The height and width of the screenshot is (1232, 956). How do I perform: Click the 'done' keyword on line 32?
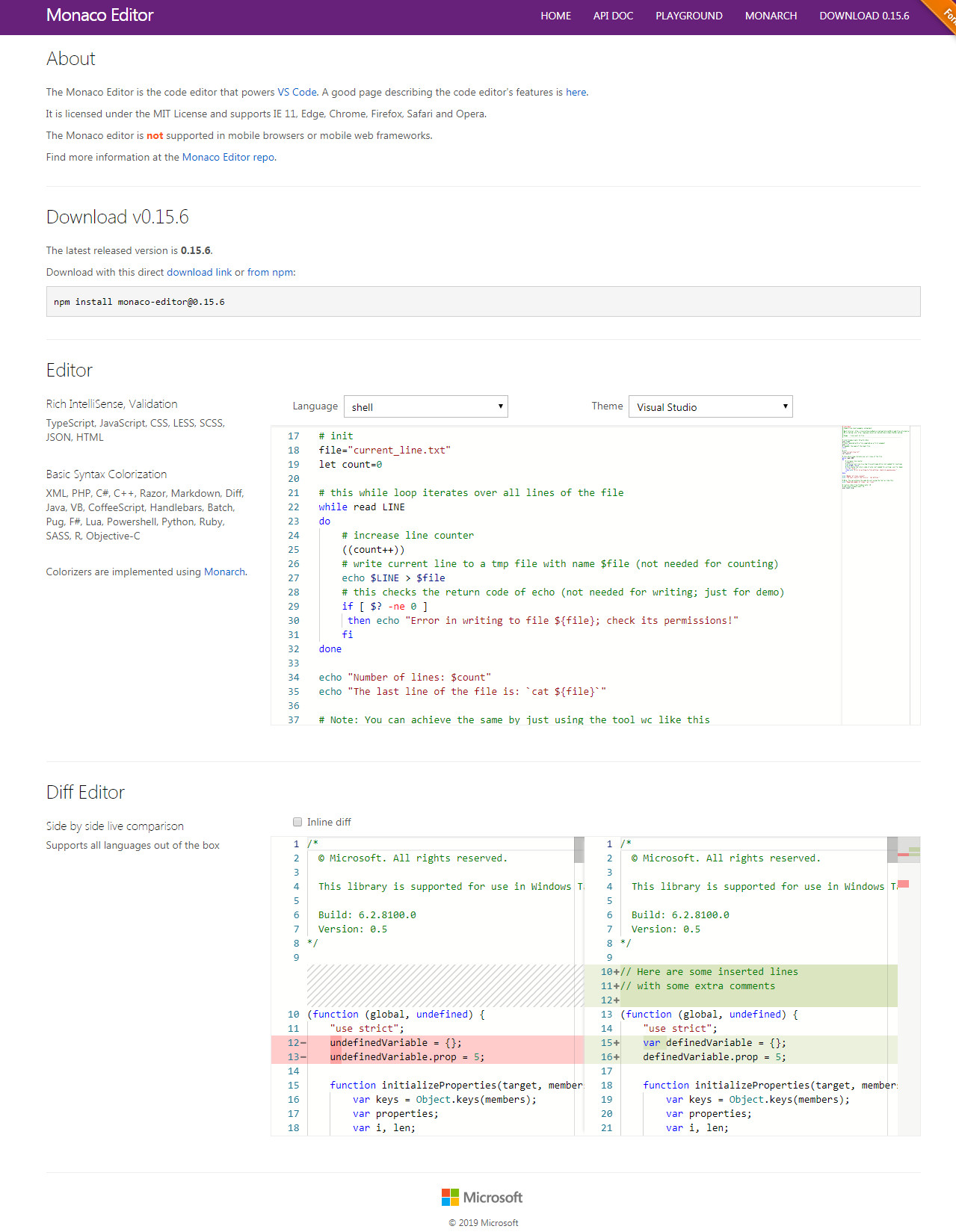(x=330, y=648)
